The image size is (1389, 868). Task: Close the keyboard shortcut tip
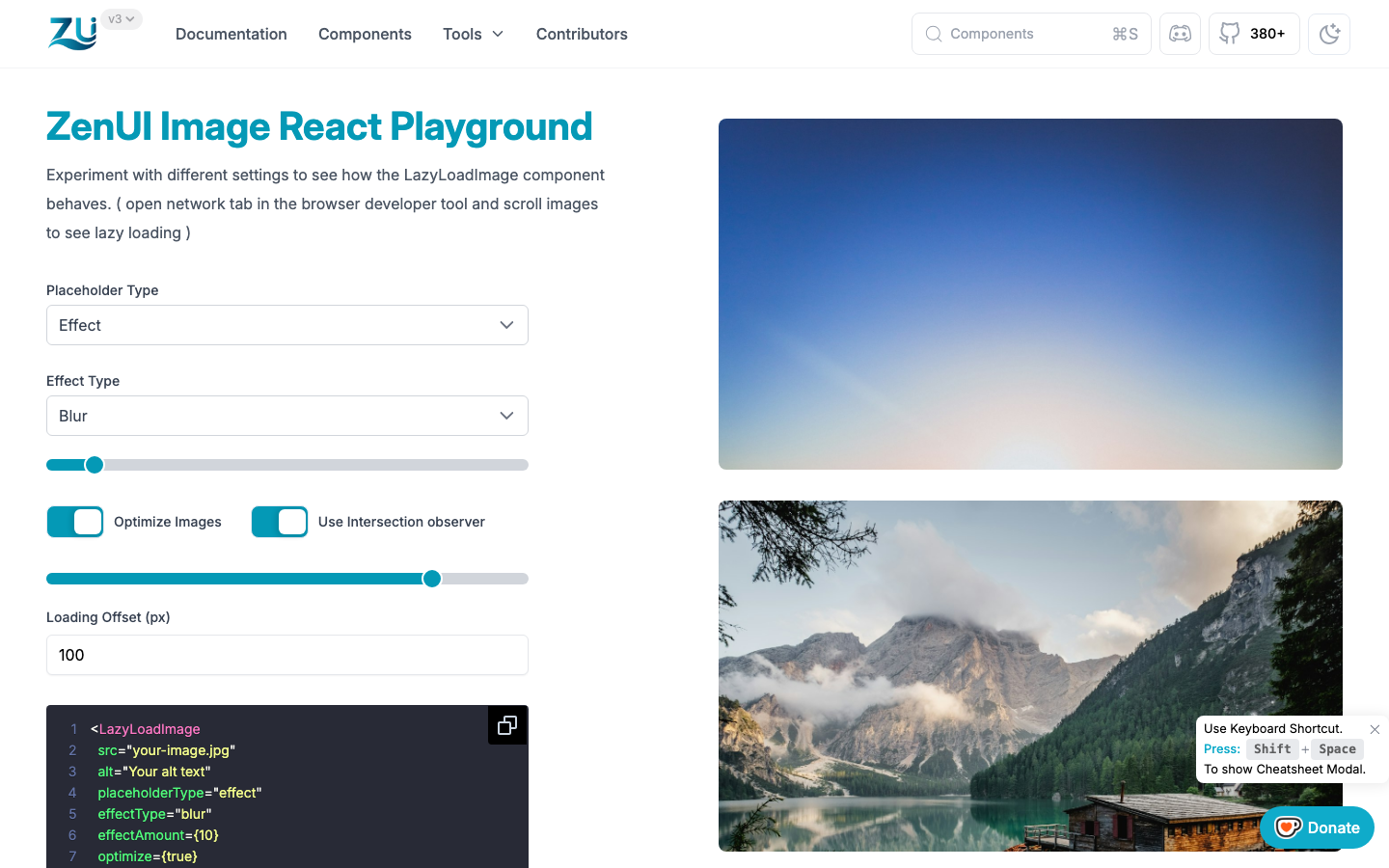click(x=1375, y=729)
